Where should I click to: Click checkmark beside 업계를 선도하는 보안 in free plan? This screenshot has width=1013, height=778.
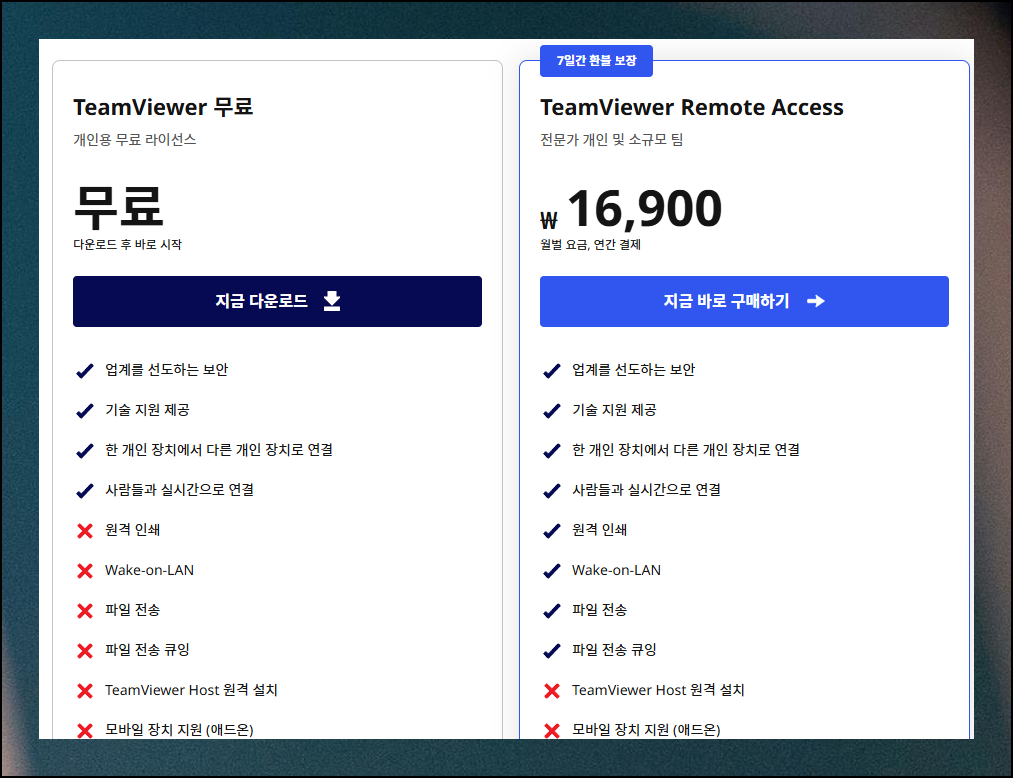click(x=85, y=371)
